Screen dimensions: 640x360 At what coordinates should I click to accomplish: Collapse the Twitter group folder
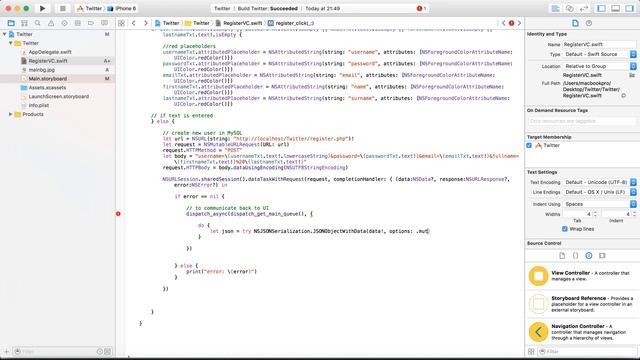(x=11, y=43)
